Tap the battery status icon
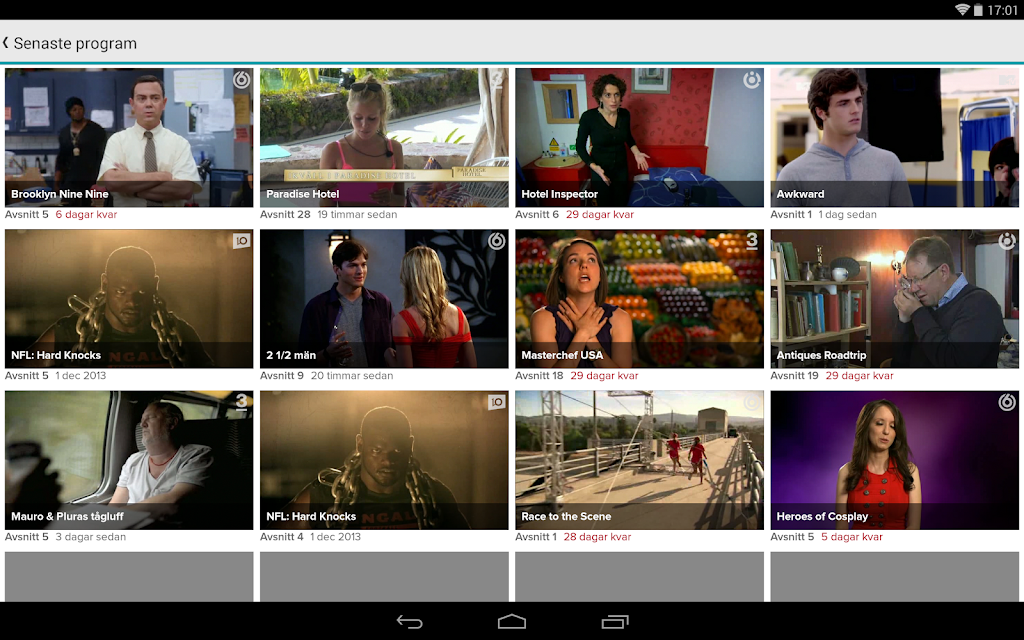This screenshot has height=640, width=1024. (978, 10)
